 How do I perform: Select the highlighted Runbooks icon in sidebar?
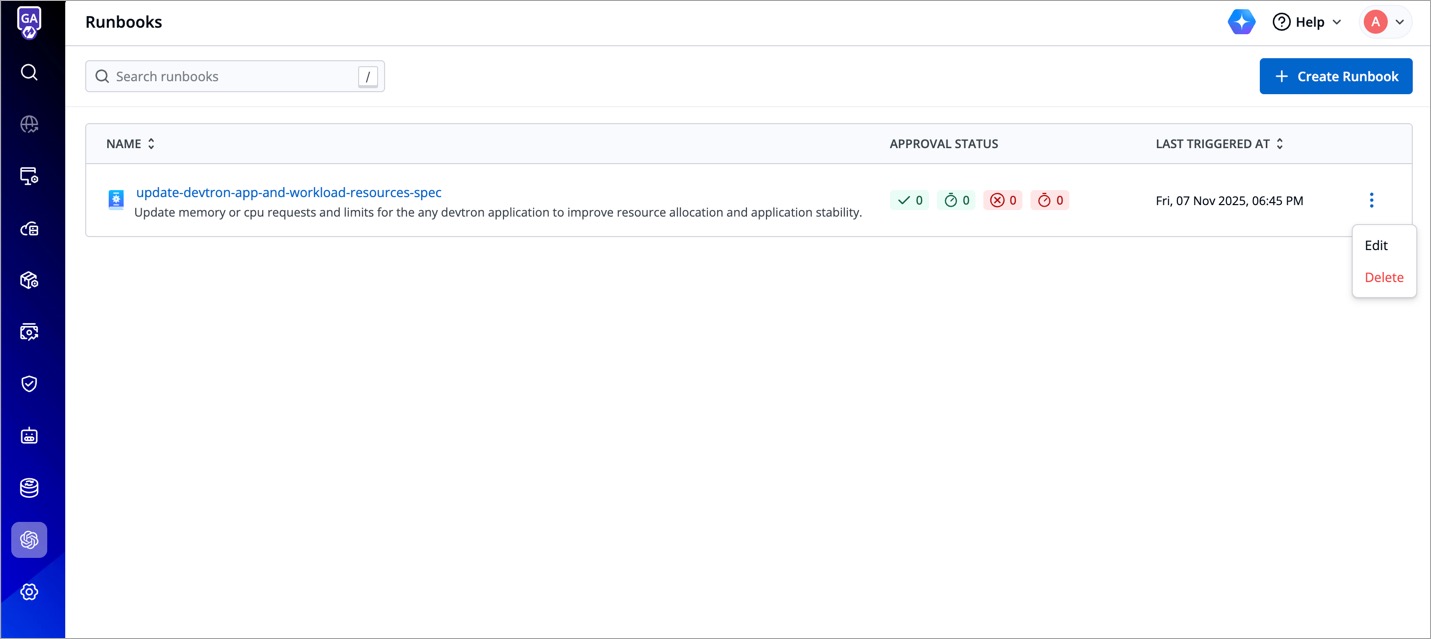tap(29, 540)
